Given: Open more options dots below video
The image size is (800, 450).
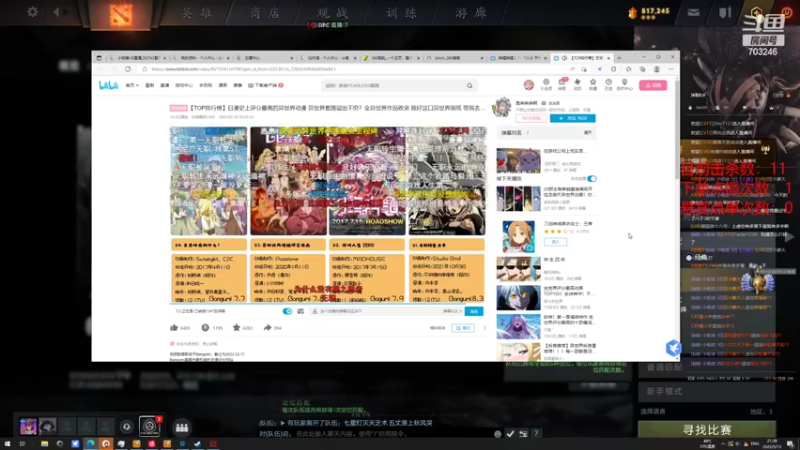Looking at the screenshot, I should (485, 328).
